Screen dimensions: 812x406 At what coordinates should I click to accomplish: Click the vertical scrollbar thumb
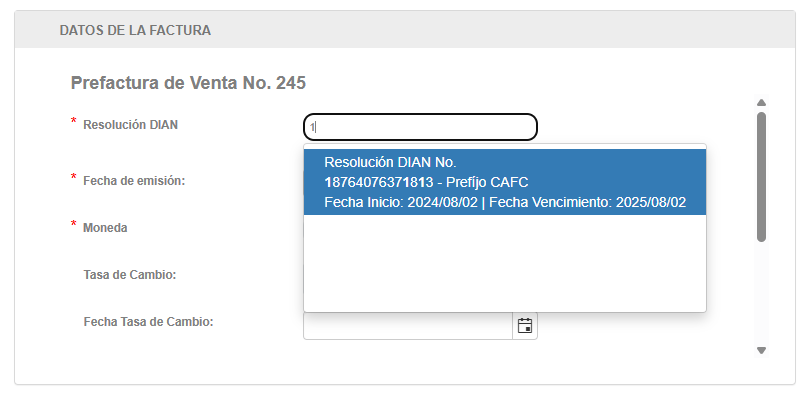[x=761, y=176]
